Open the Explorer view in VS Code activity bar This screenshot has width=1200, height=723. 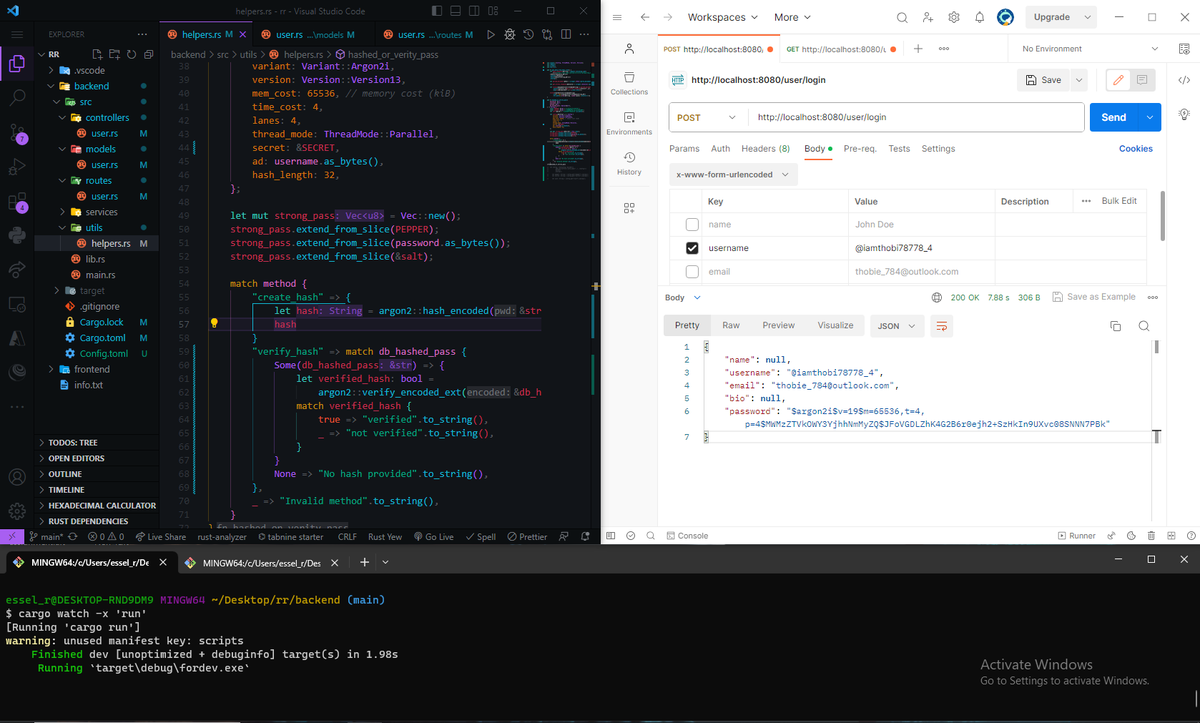pyautogui.click(x=17, y=65)
